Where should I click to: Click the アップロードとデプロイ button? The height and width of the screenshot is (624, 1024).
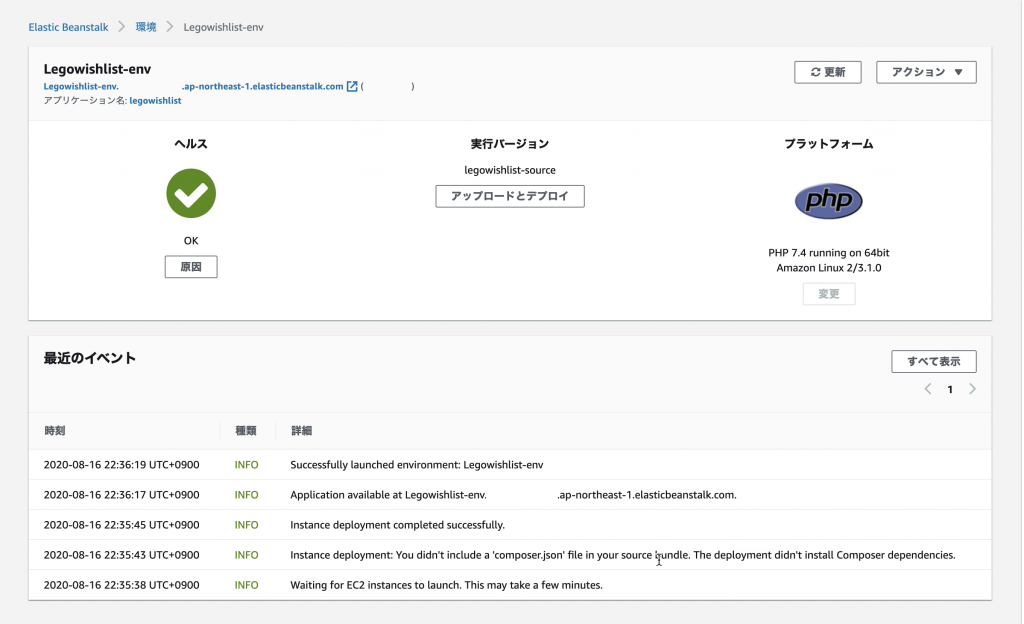[x=509, y=196]
